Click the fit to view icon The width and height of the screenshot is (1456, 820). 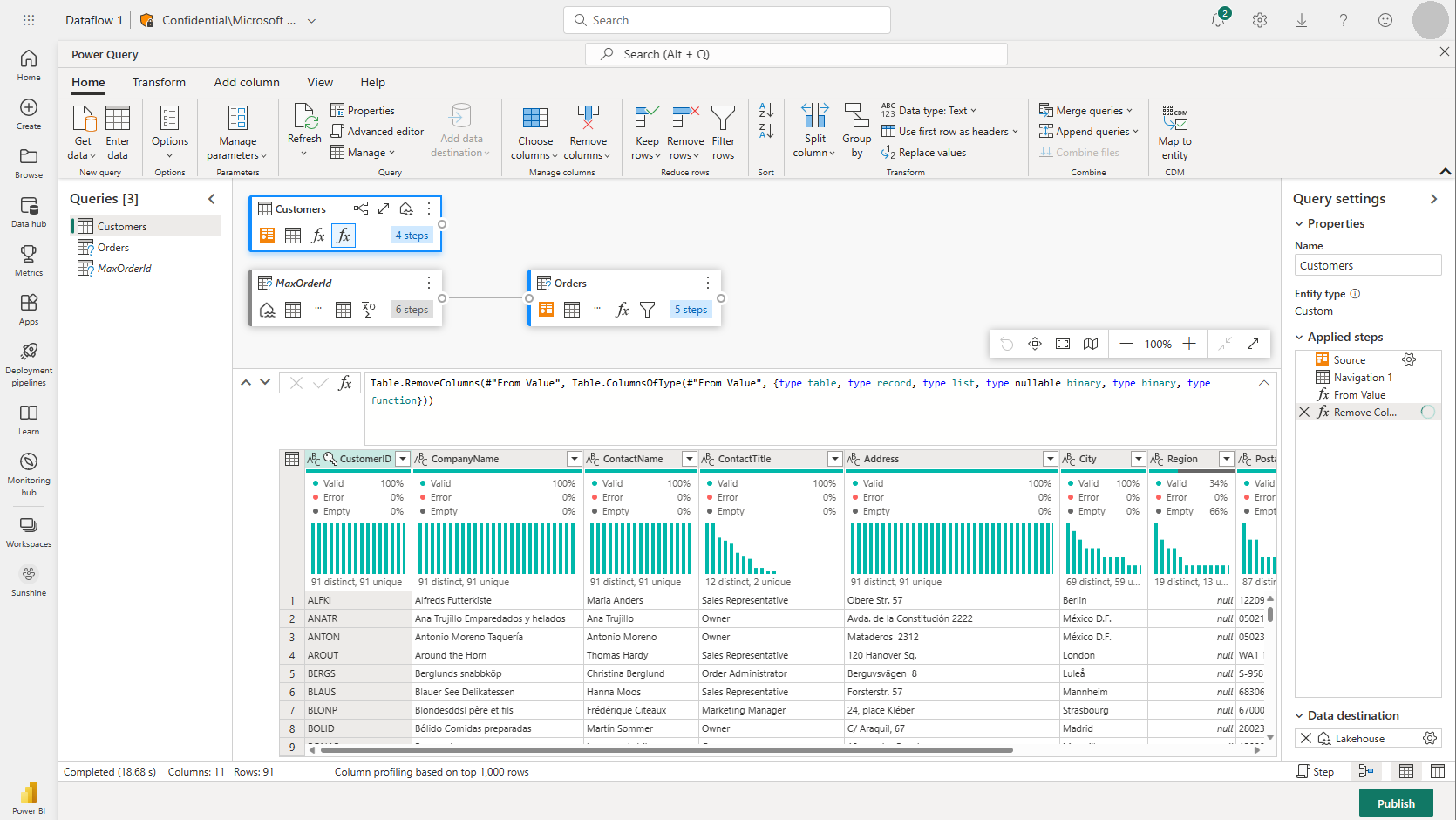pos(1063,344)
